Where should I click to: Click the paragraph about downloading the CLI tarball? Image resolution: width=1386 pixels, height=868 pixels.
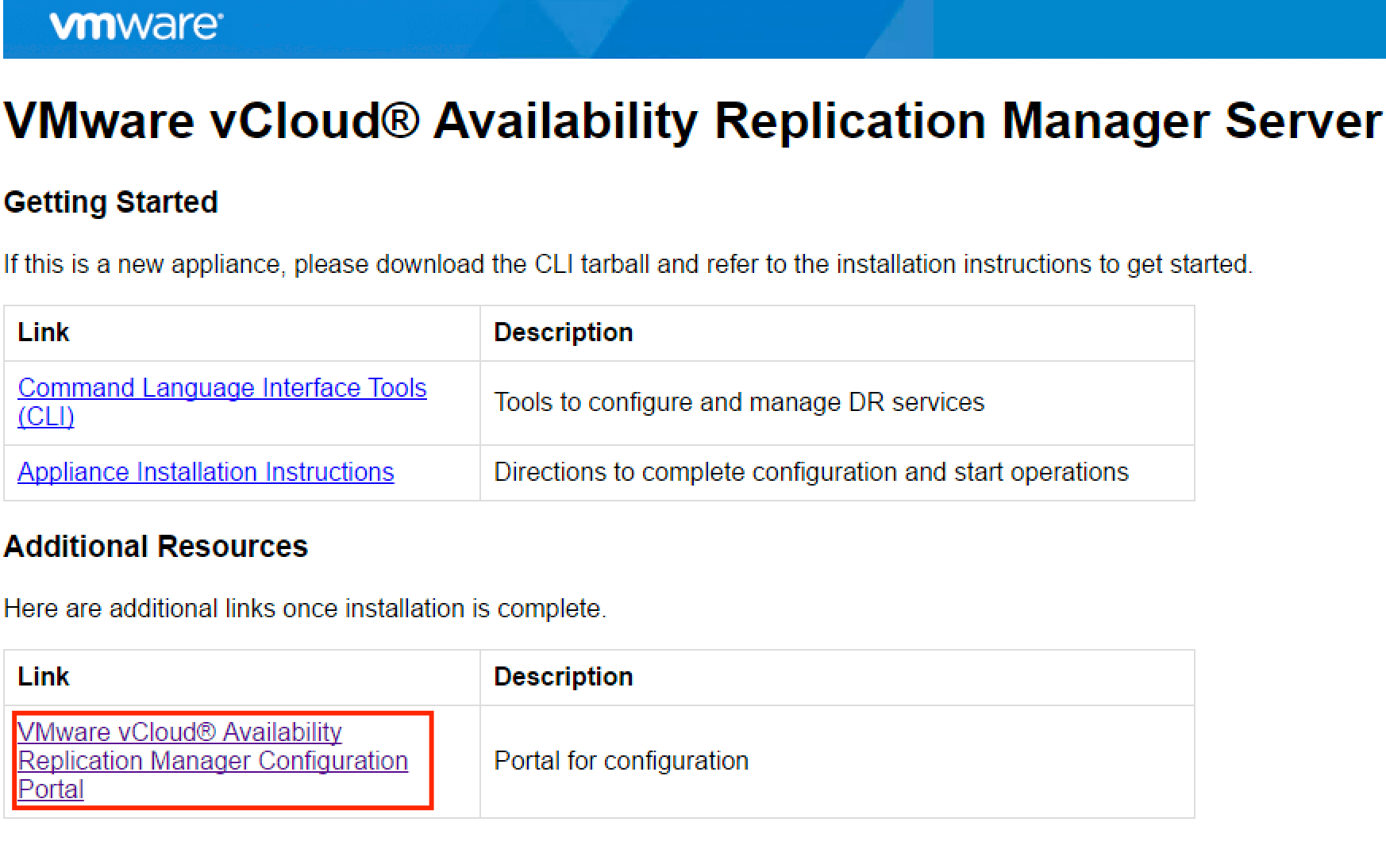pos(627,264)
